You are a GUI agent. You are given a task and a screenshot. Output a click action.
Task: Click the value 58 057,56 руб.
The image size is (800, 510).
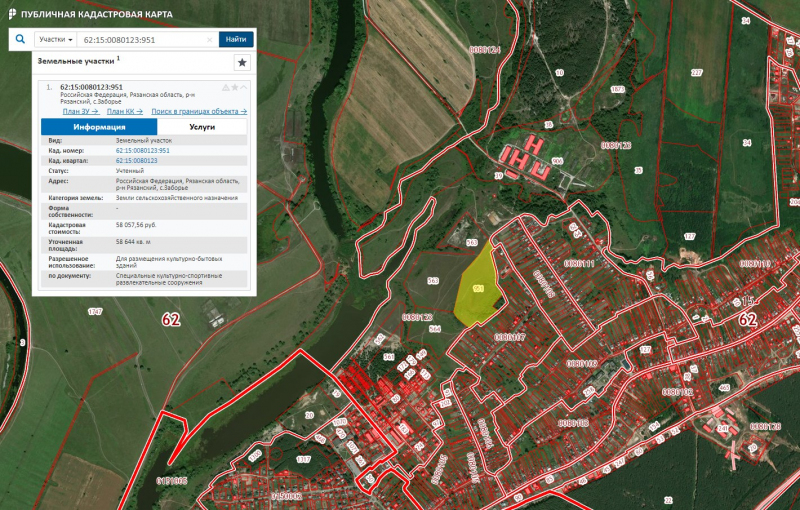[136, 225]
